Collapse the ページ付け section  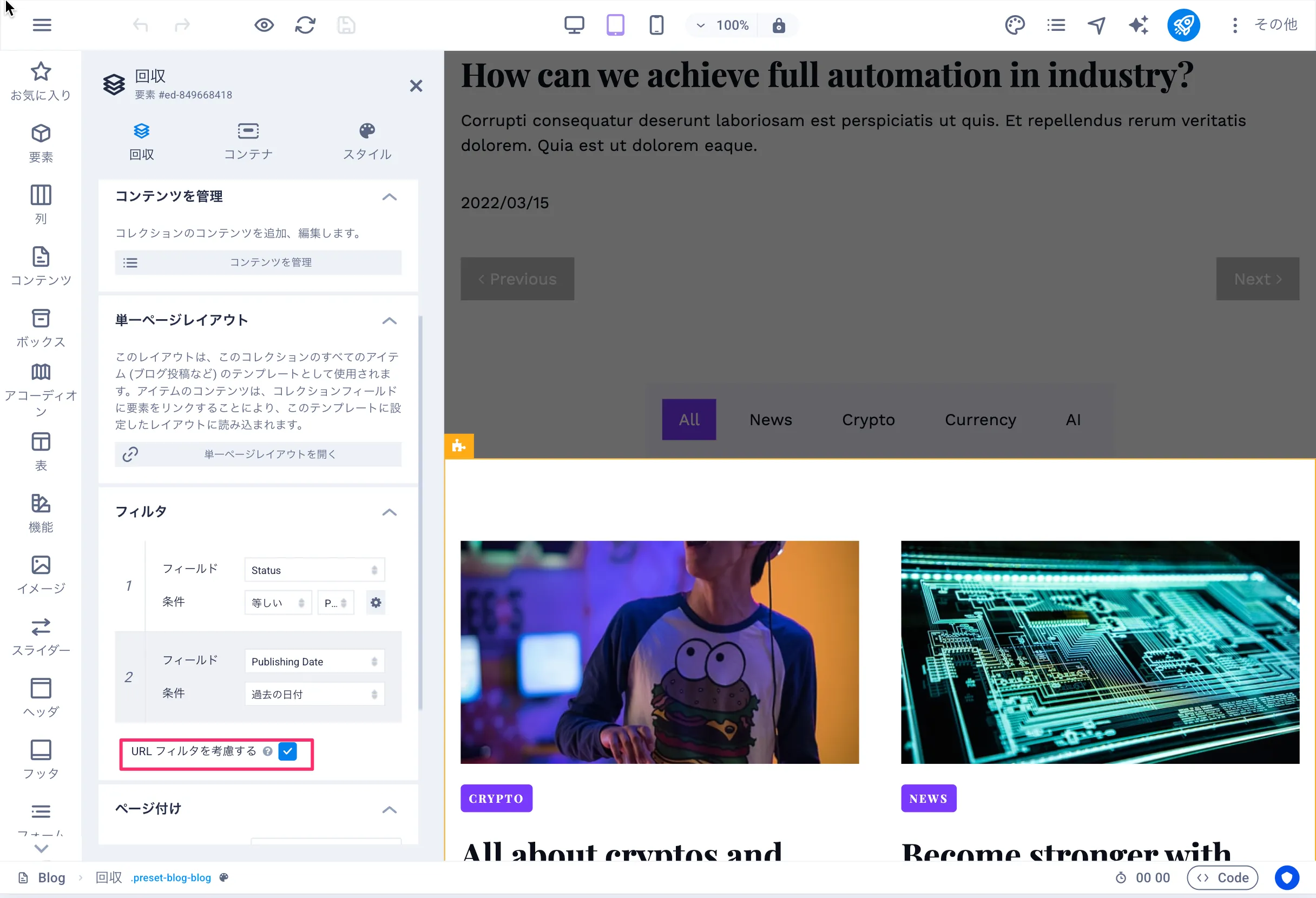pos(390,810)
